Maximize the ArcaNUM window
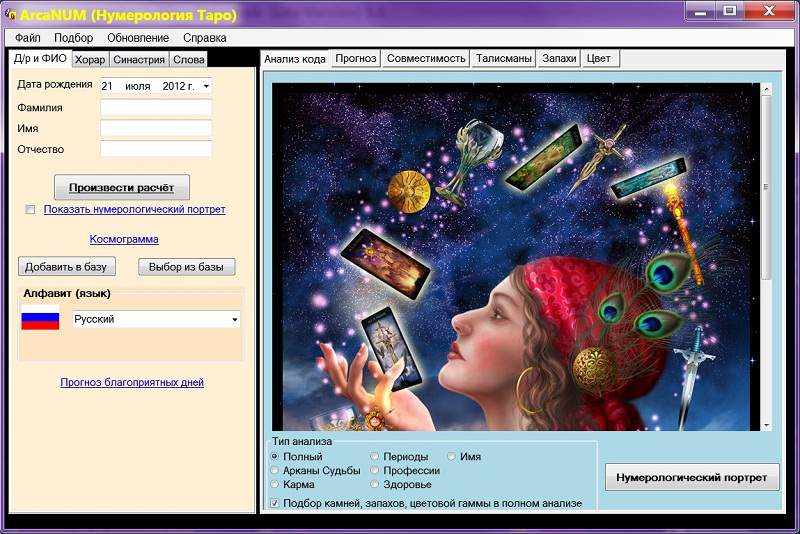This screenshot has width=800, height=534. 730,11
